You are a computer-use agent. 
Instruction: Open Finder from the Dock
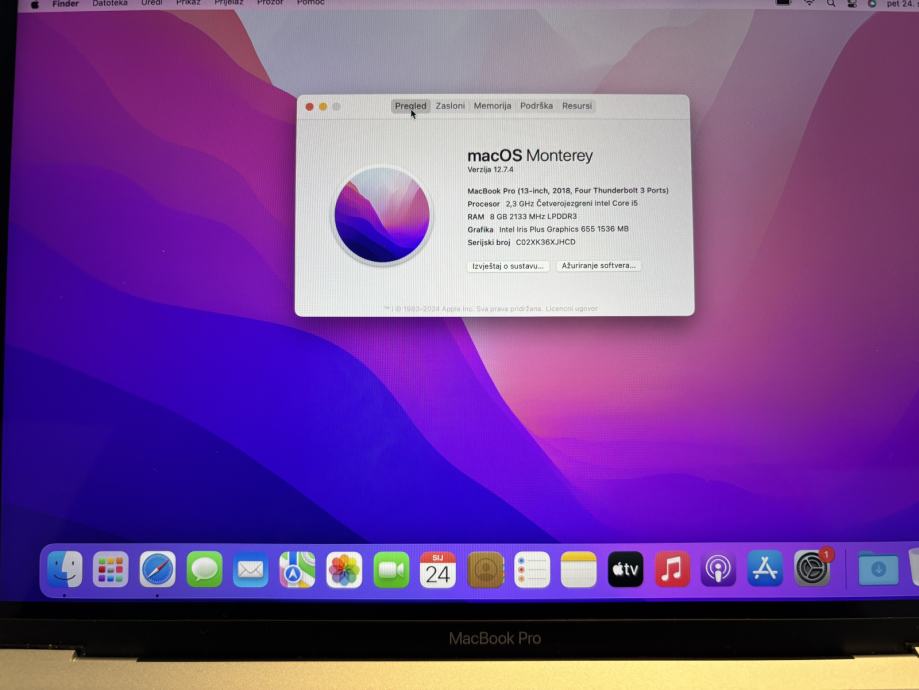64,569
